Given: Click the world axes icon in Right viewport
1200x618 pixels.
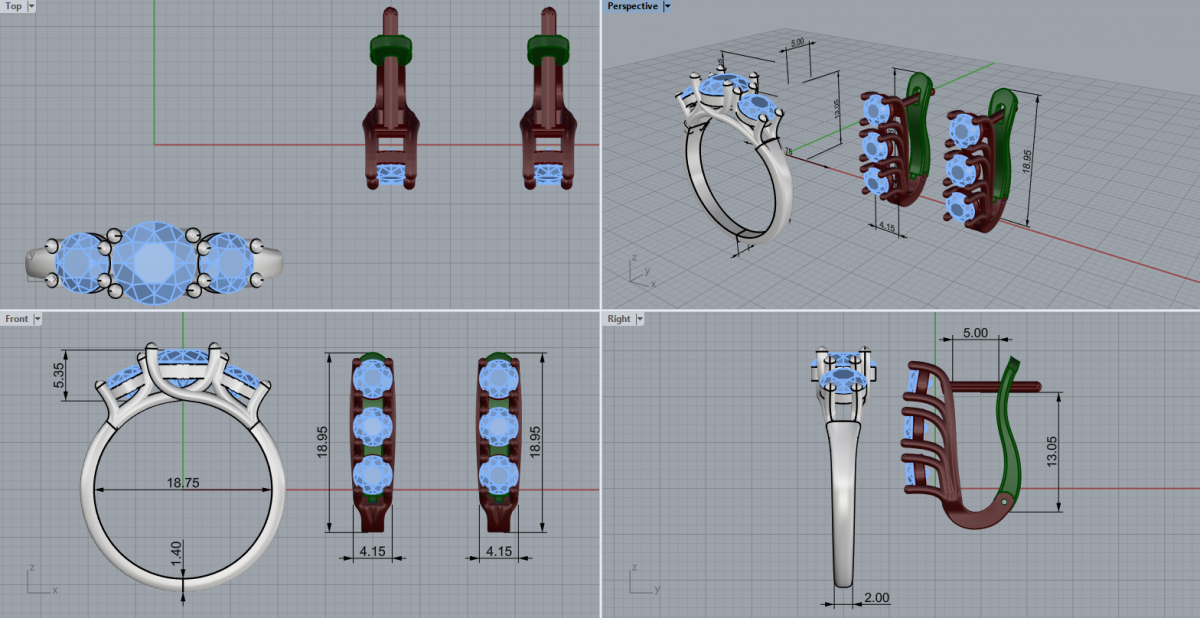Looking at the screenshot, I should (x=645, y=580).
